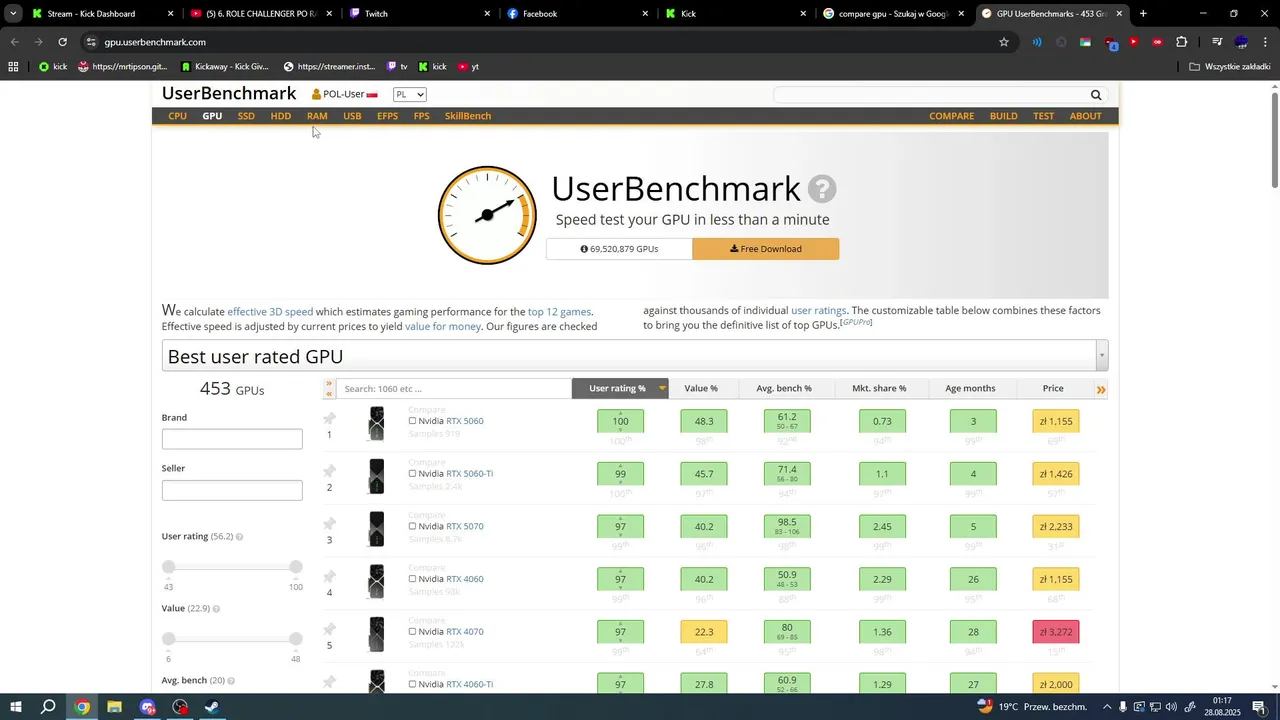Click the red YouTube extension icon in toolbar
This screenshot has width=1280, height=720.
tap(1133, 42)
